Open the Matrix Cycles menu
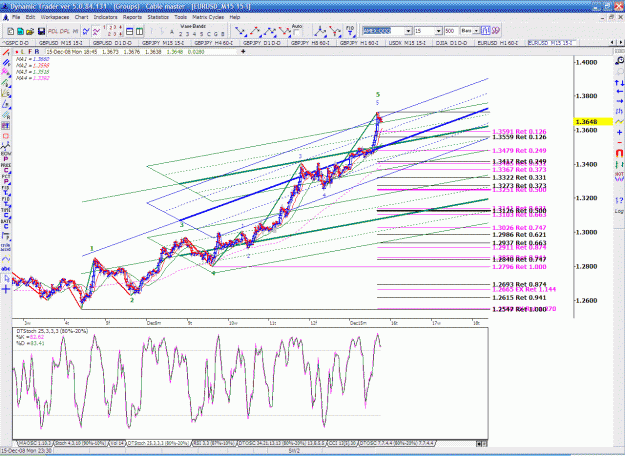Image resolution: width=625 pixels, height=456 pixels. 208,17
